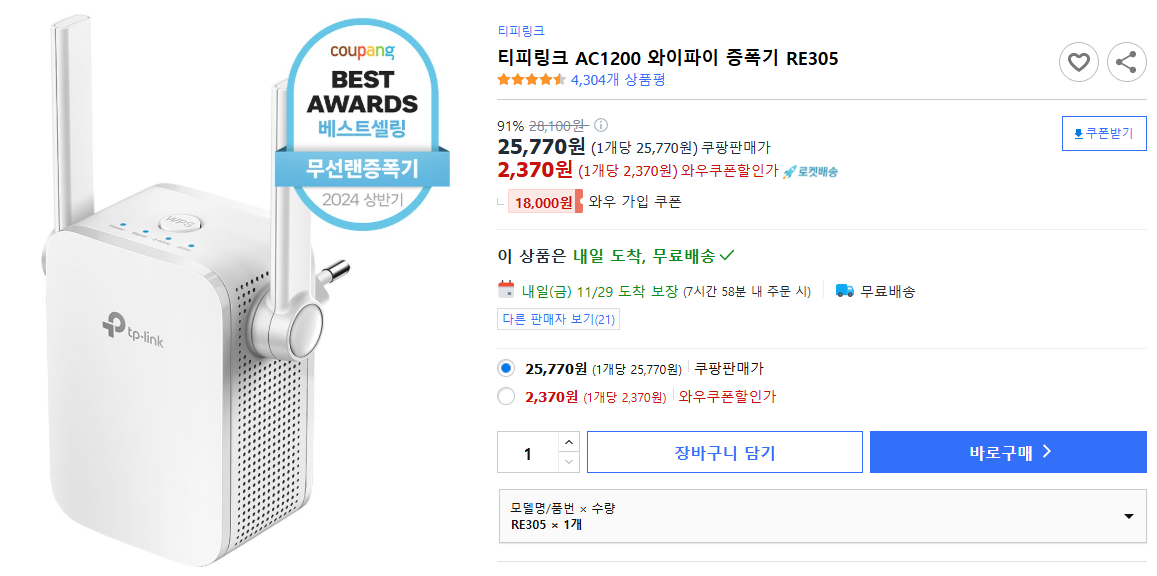Increase quantity with the up stepper arrow
The height and width of the screenshot is (576, 1157).
click(569, 443)
